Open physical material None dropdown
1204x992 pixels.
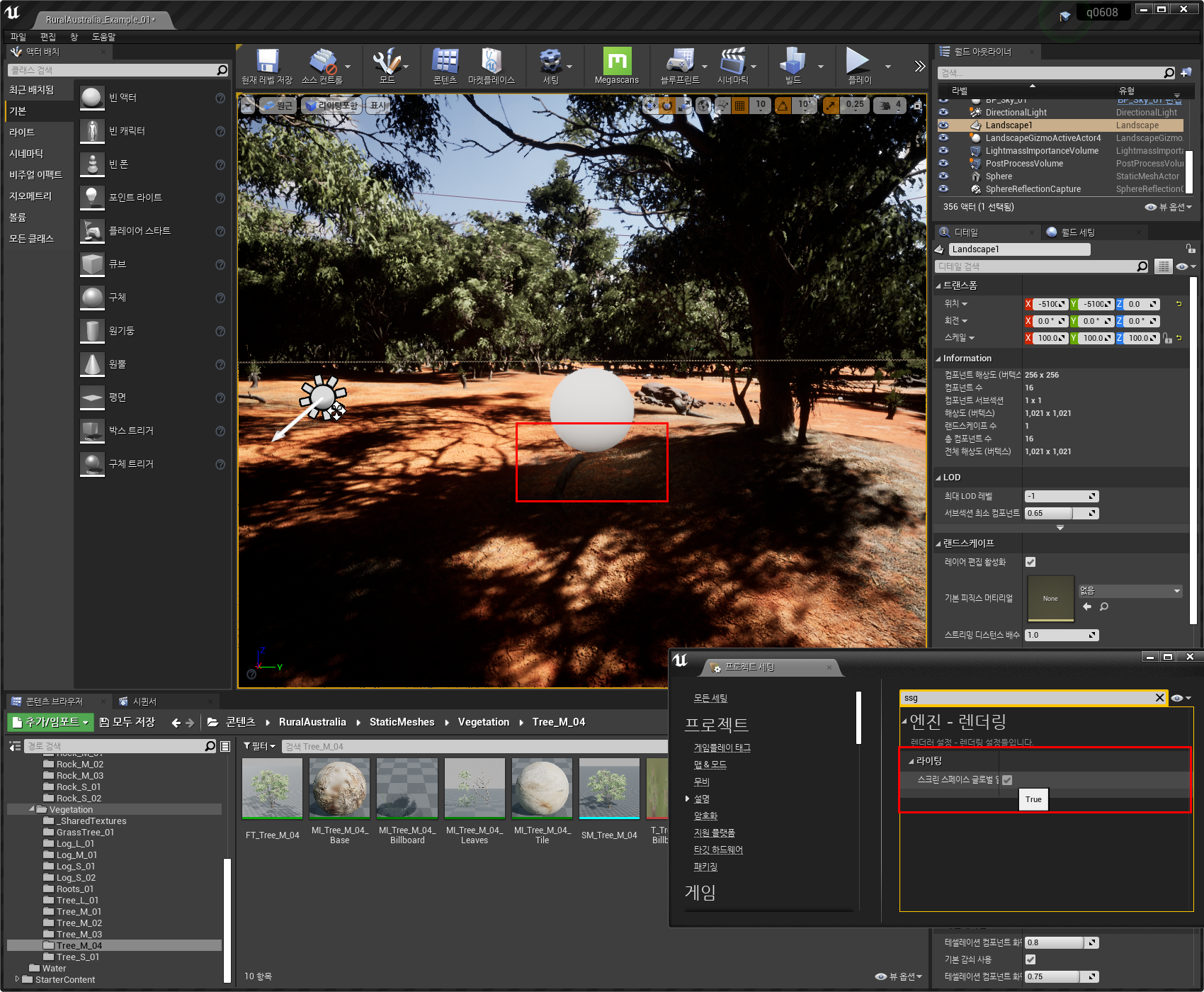tap(1130, 590)
